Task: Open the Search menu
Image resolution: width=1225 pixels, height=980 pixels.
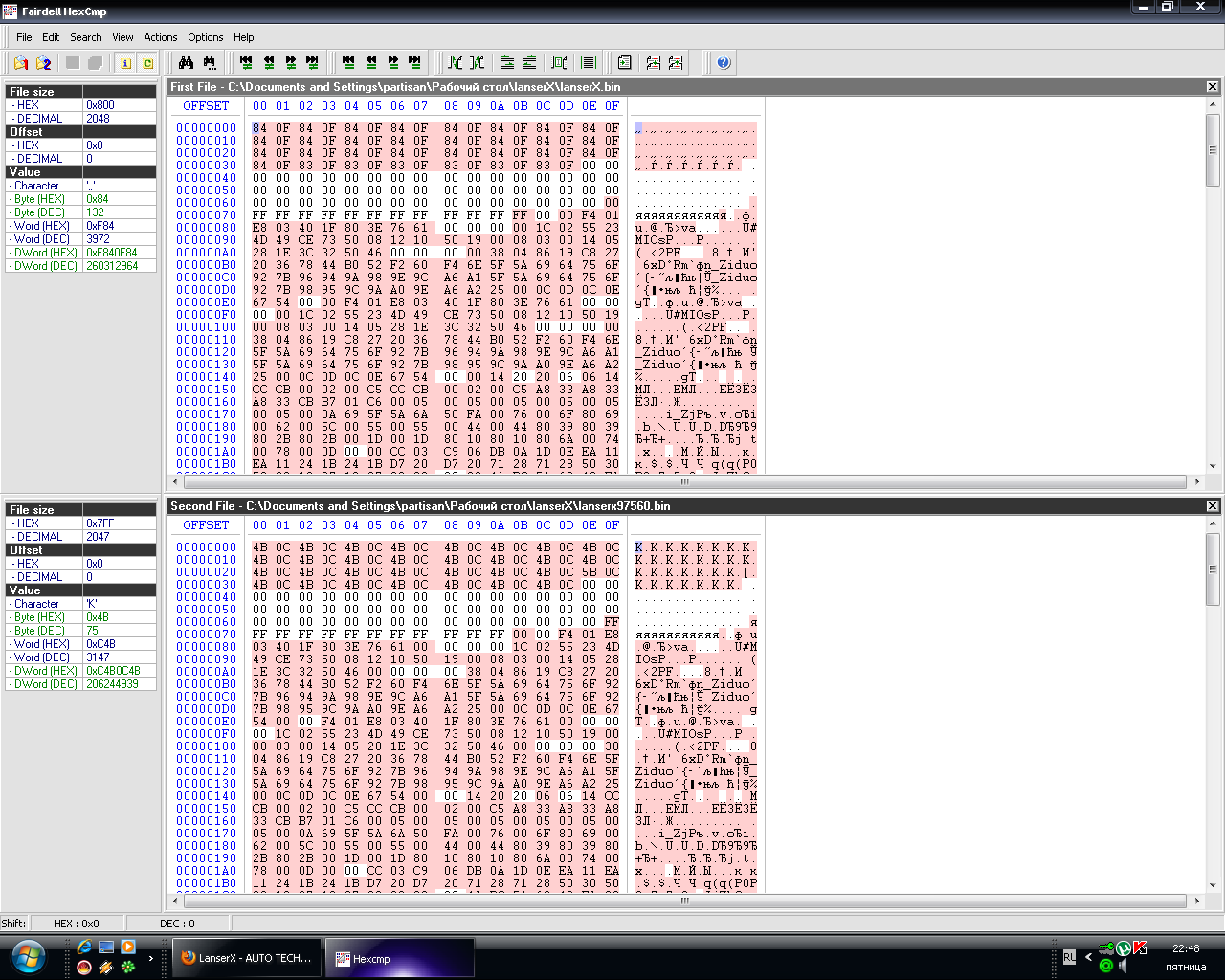Action: click(x=85, y=37)
